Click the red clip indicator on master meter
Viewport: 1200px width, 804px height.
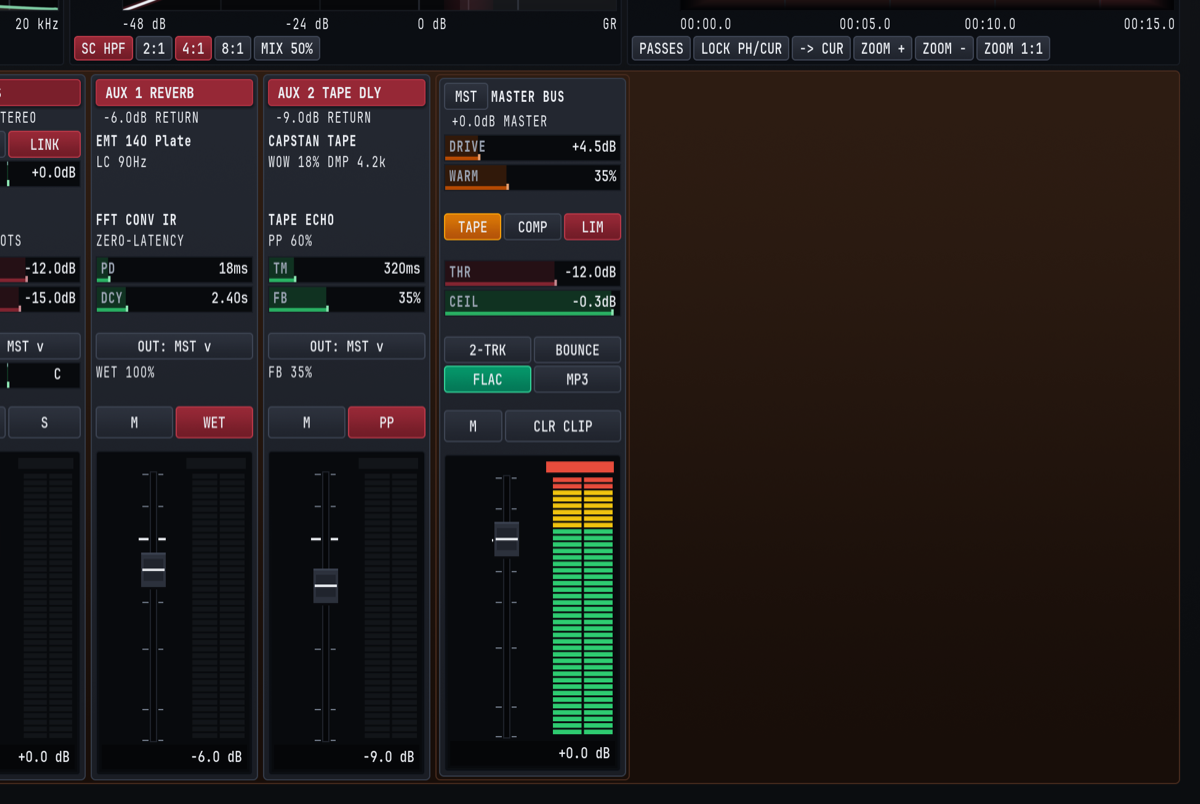coord(580,467)
